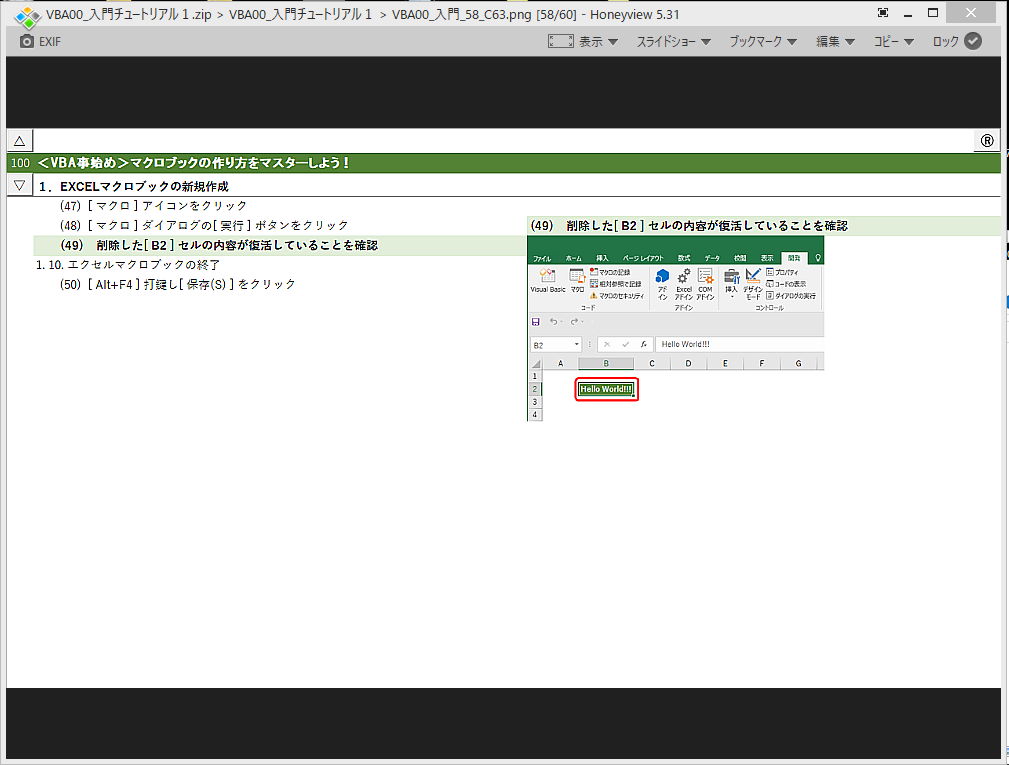Click the lightbulb tell-me icon in ribbon
This screenshot has height=765, width=1009.
point(818,258)
